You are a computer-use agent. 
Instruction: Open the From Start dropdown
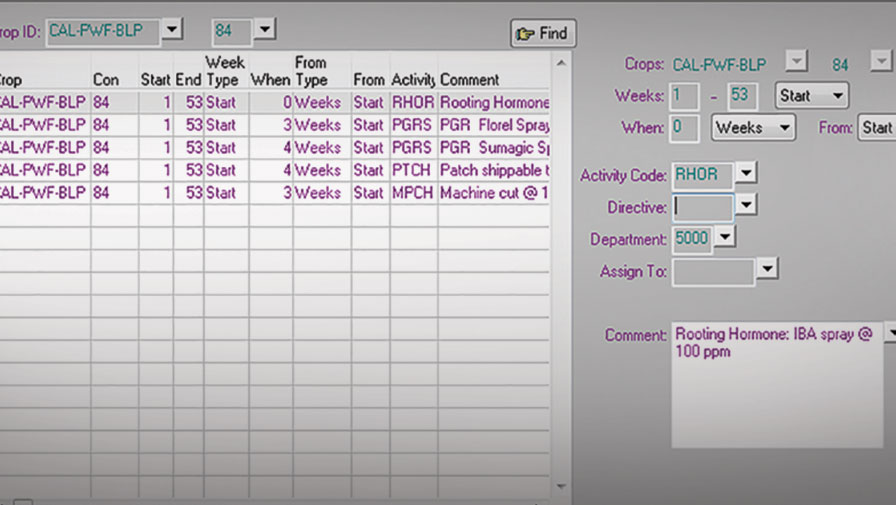click(x=877, y=127)
